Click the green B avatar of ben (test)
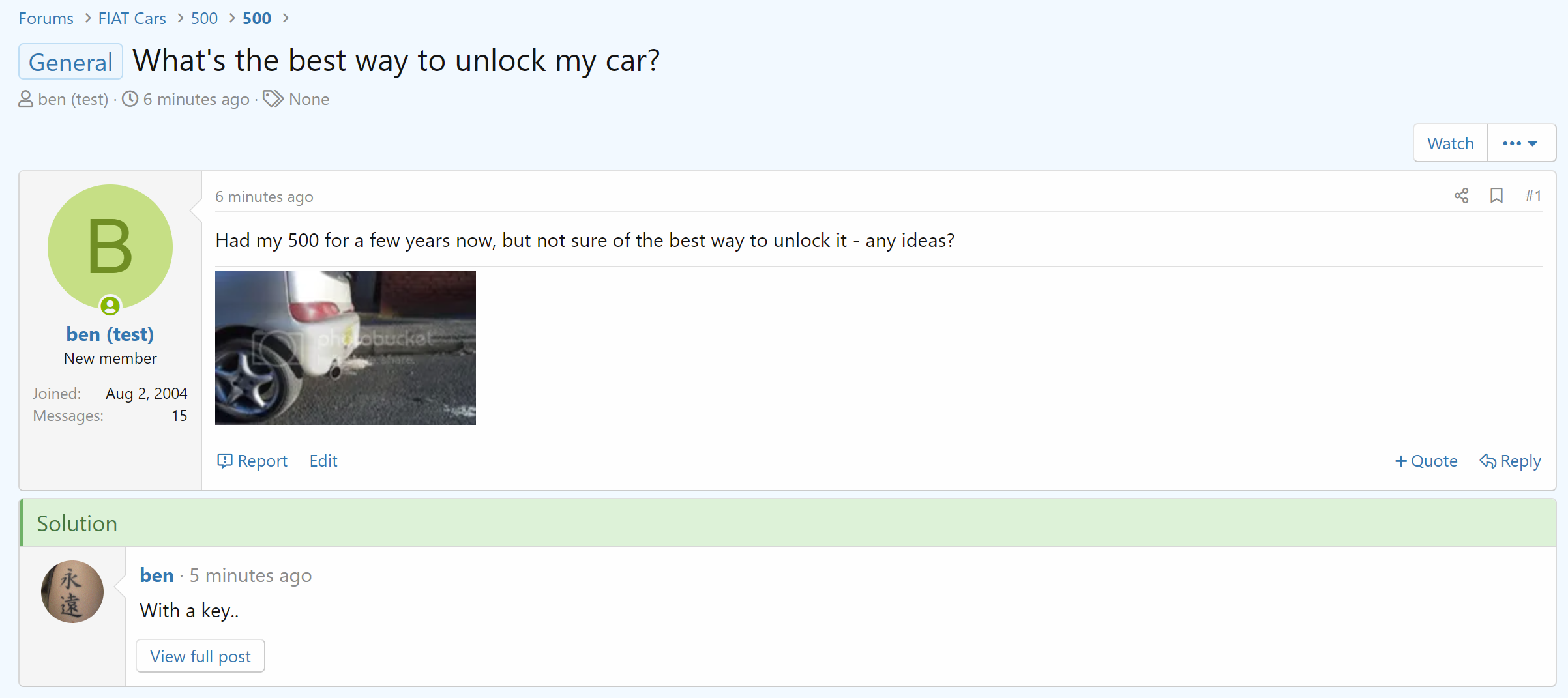Image resolution: width=1568 pixels, height=698 pixels. 110,247
